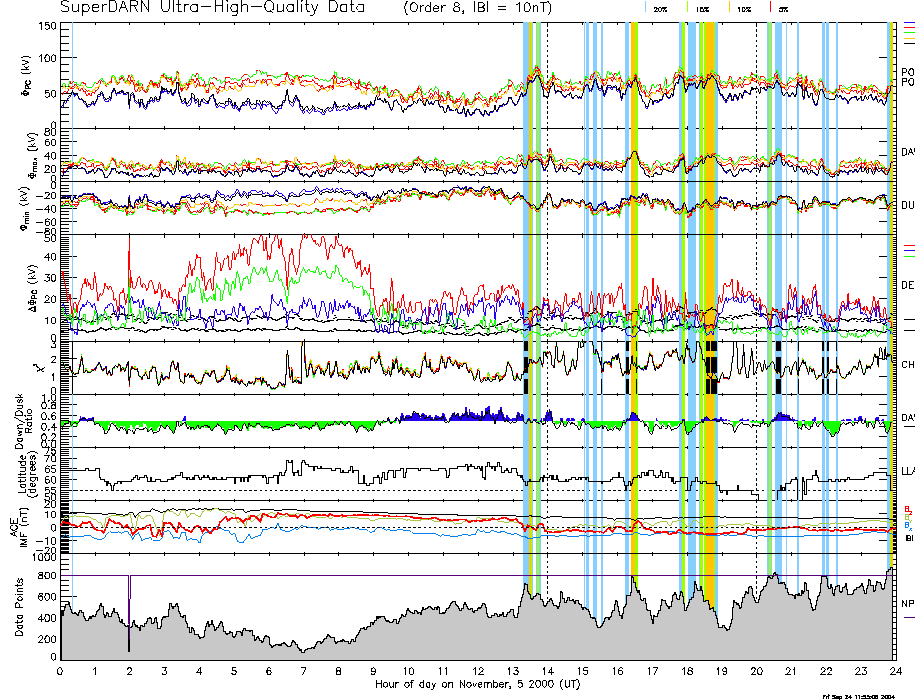Image resolution: width=915 pixels, height=700 pixels.
Task: Click the dashed vertical line at hour 14
Action: point(547,300)
